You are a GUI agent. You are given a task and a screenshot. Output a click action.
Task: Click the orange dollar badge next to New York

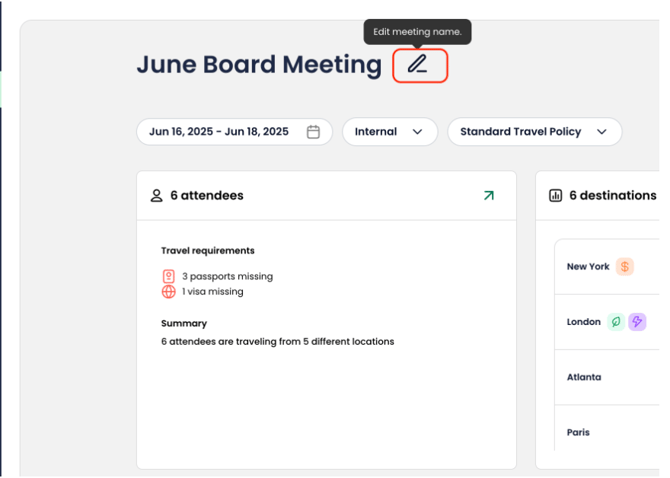pos(624,267)
